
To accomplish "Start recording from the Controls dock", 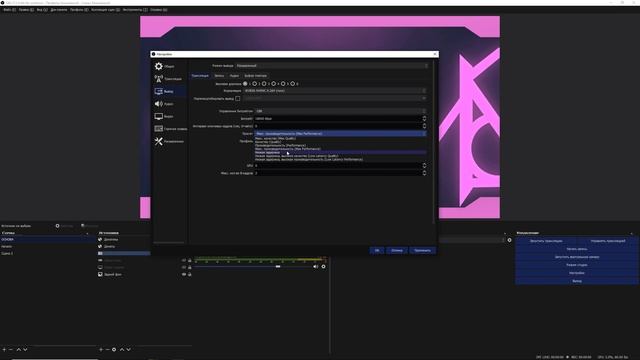I will pos(577,249).
